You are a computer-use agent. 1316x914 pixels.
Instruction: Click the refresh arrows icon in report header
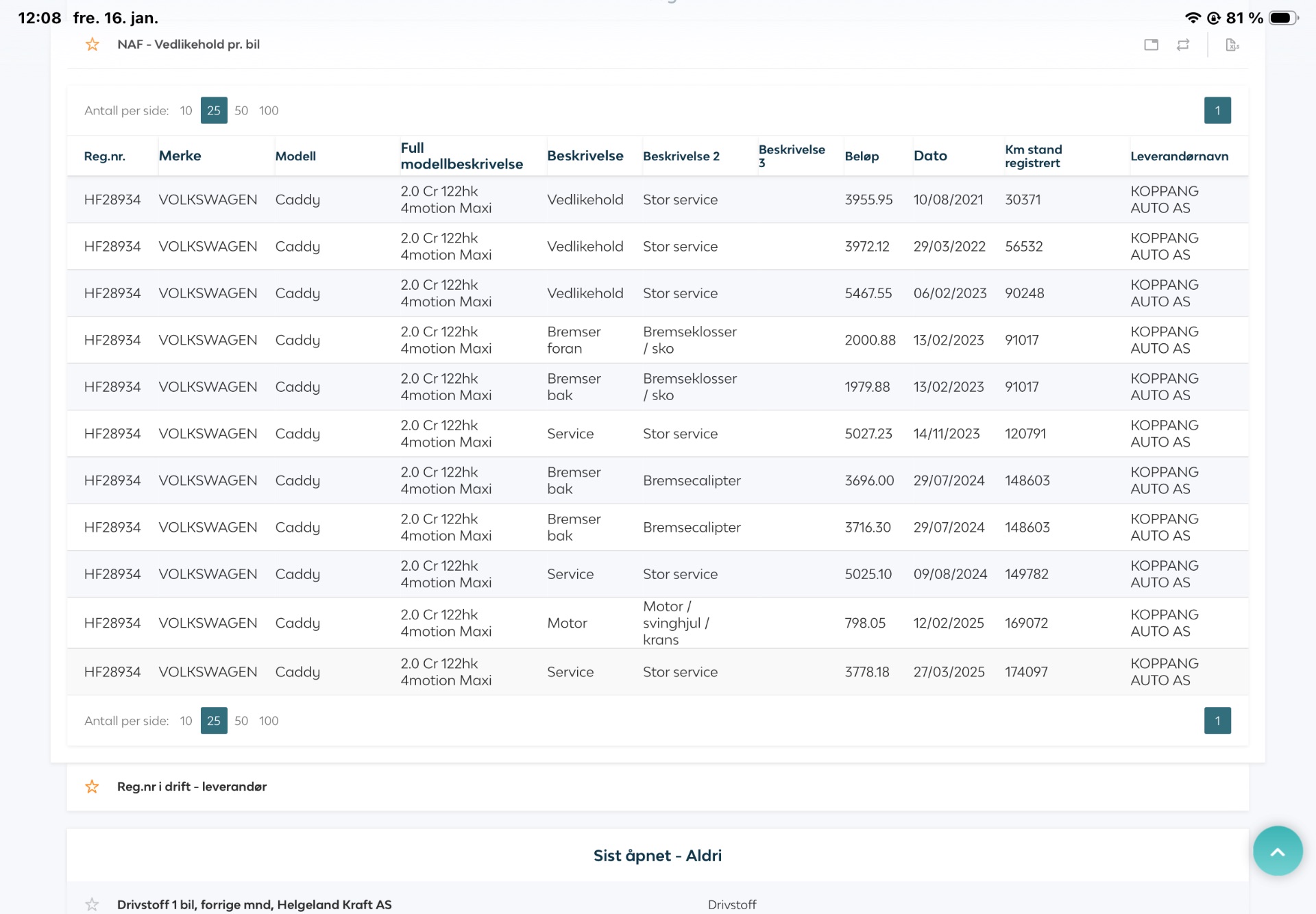click(x=1183, y=45)
